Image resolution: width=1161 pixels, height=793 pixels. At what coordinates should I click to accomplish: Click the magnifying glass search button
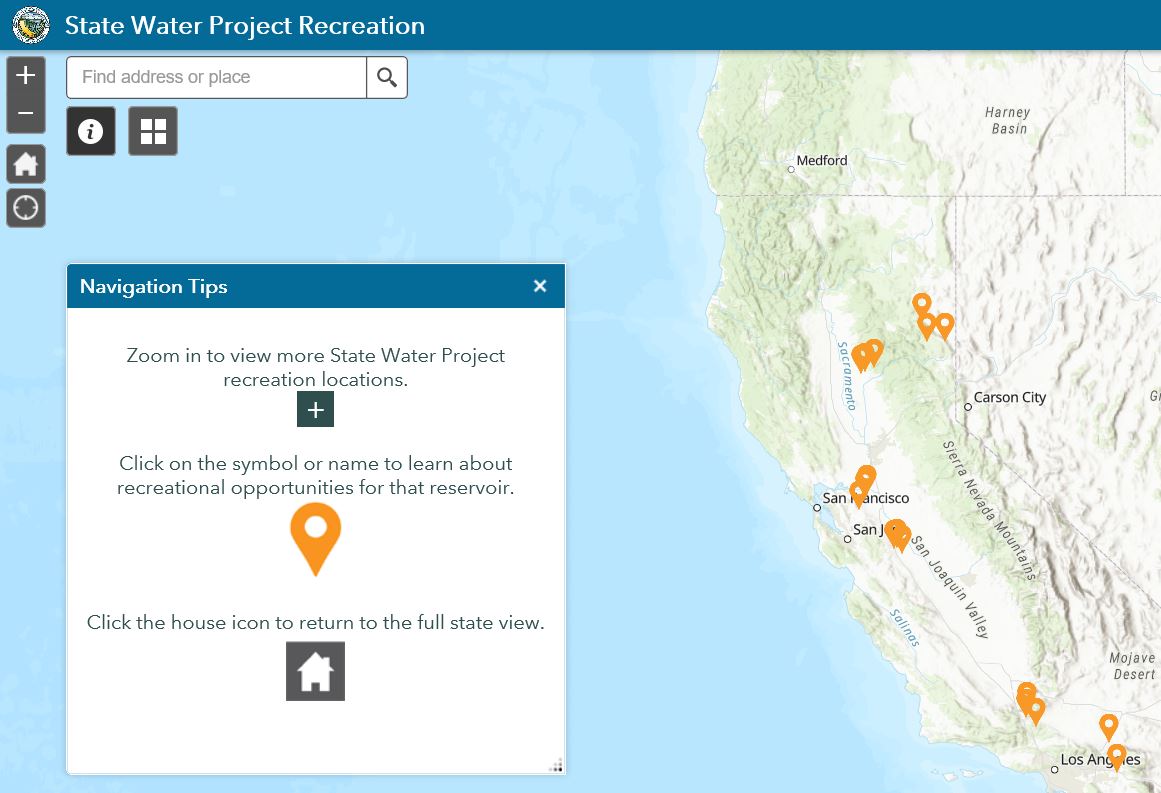[387, 77]
